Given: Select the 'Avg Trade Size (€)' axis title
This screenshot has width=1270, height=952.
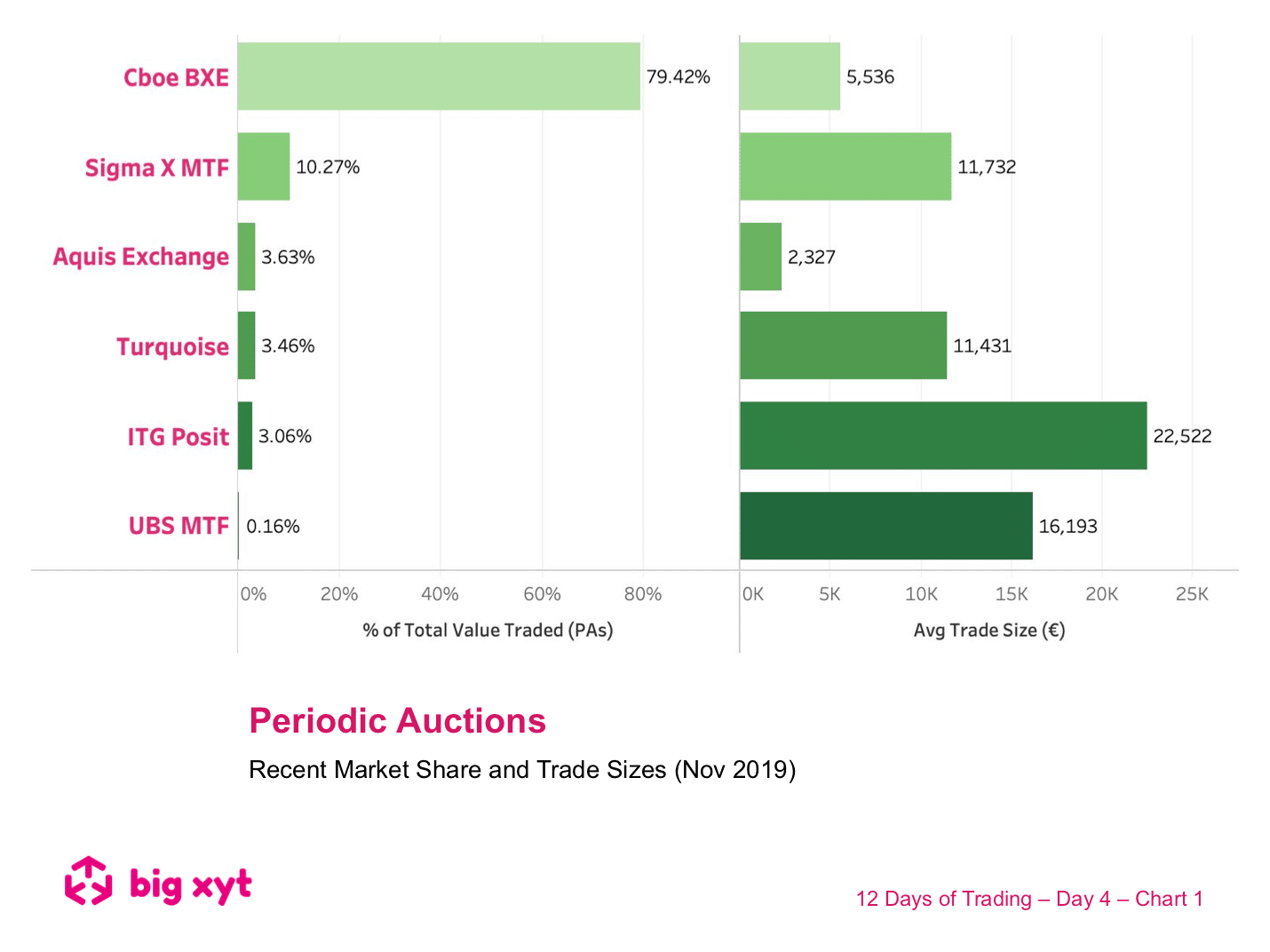Looking at the screenshot, I should [x=989, y=631].
